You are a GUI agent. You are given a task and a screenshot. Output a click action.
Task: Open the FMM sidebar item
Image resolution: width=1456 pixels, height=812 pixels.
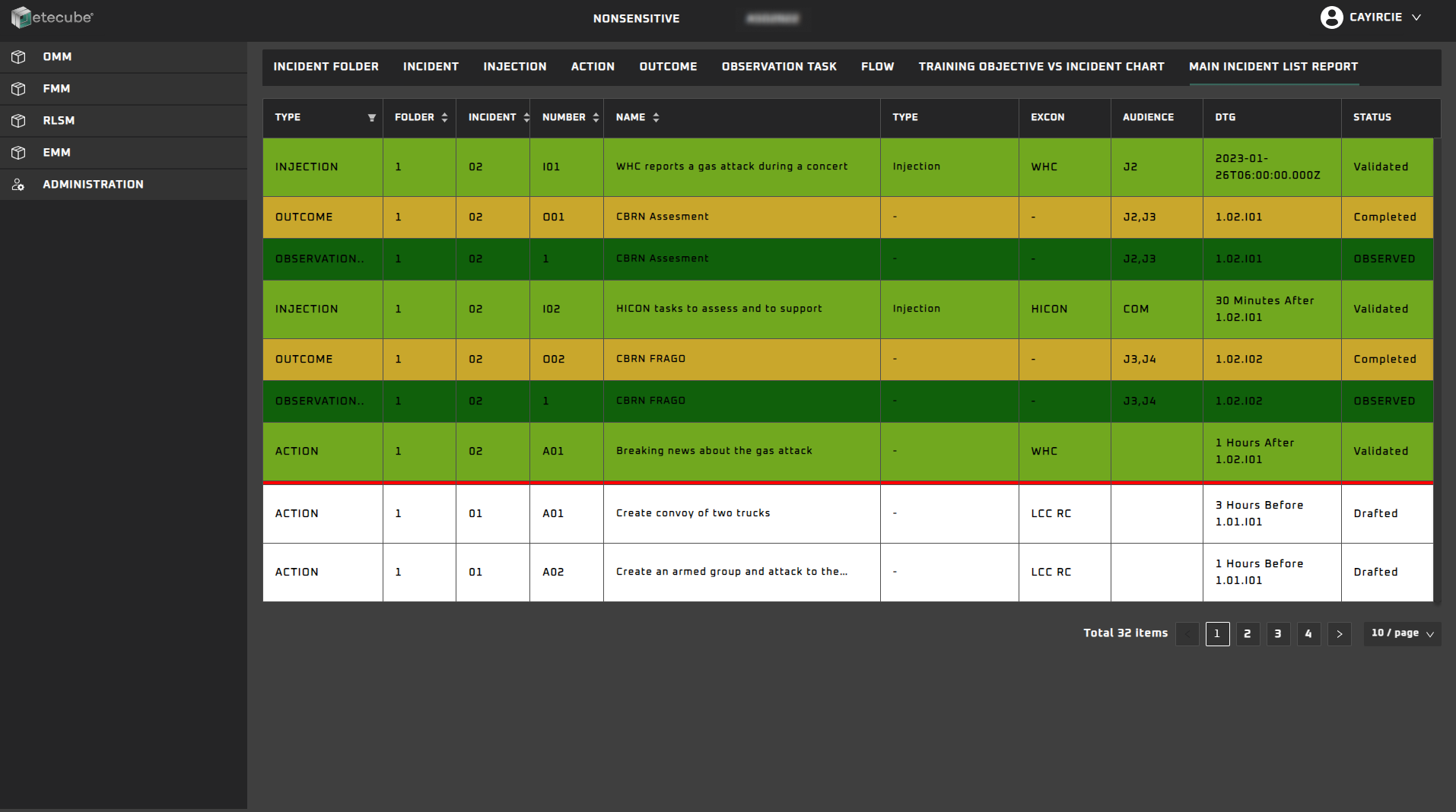click(123, 89)
